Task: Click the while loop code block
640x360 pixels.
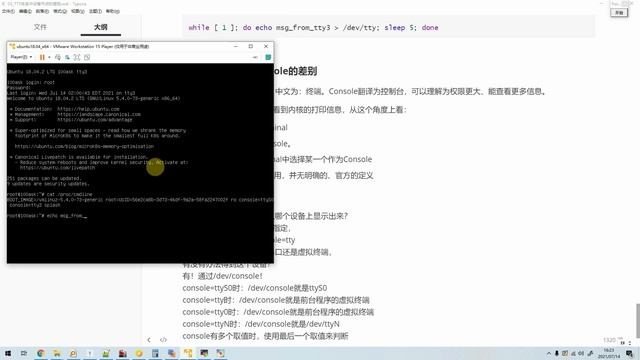Action: tap(388, 27)
